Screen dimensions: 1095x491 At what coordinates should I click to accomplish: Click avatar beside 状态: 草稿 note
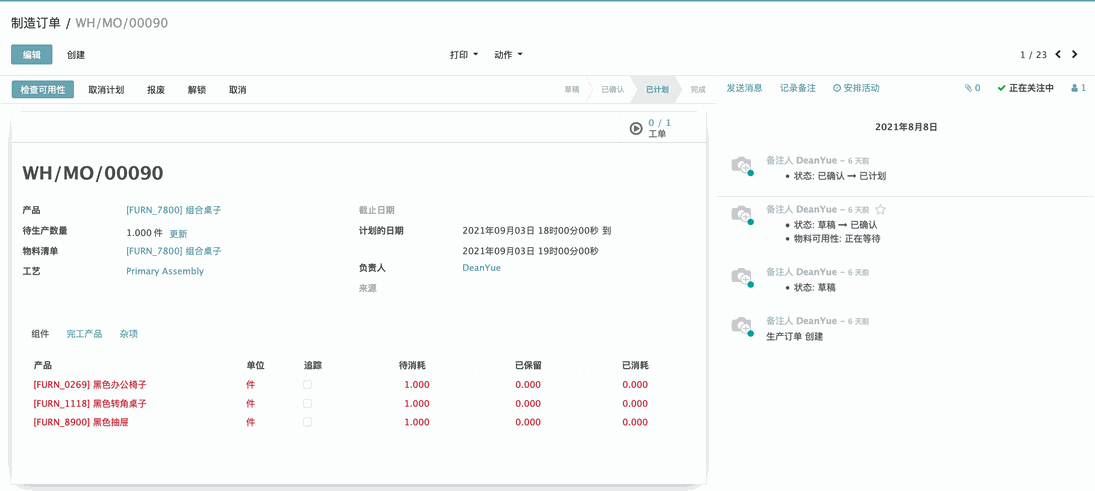pos(742,278)
